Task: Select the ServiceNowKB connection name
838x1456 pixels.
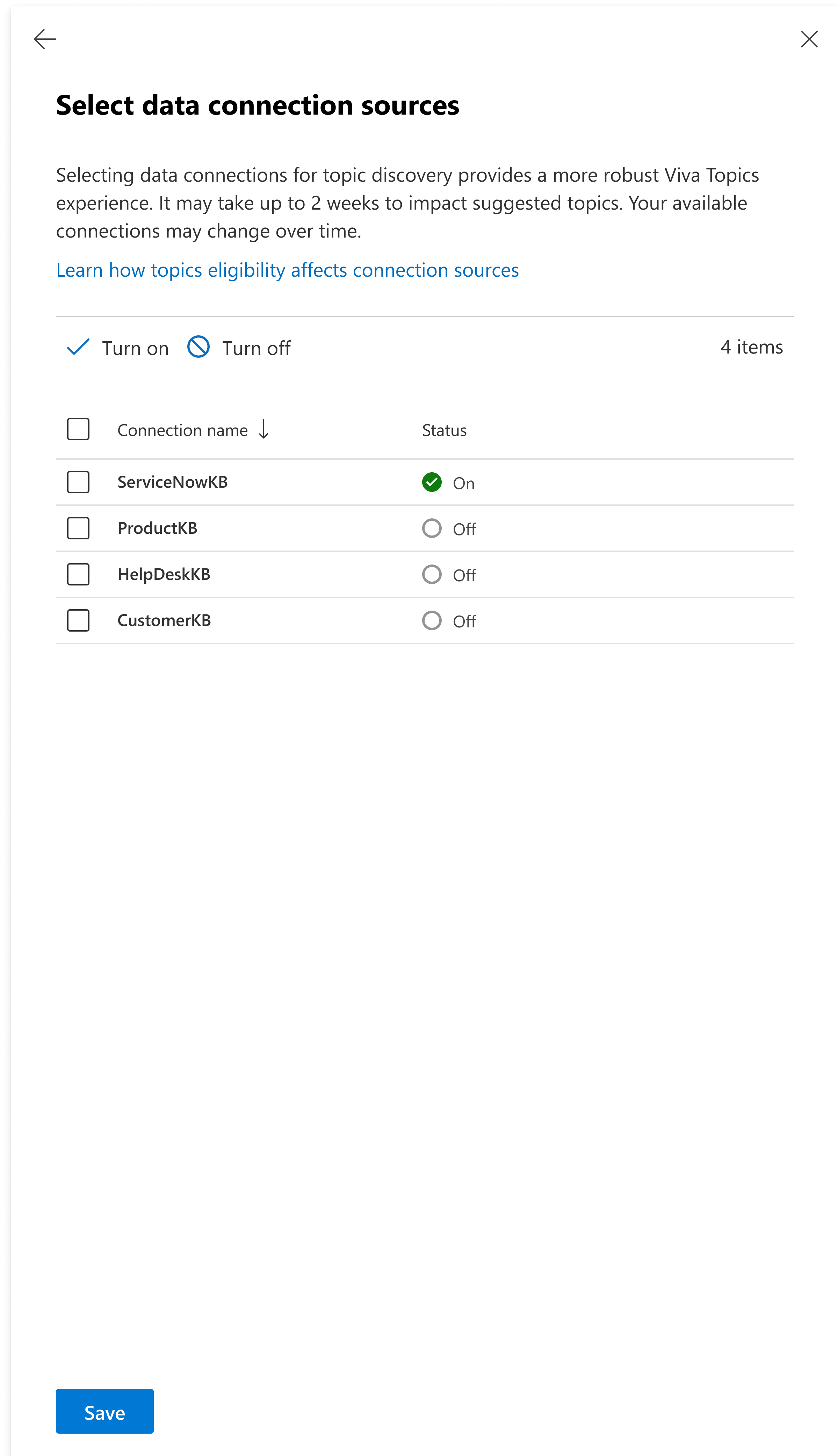Action: point(172,482)
